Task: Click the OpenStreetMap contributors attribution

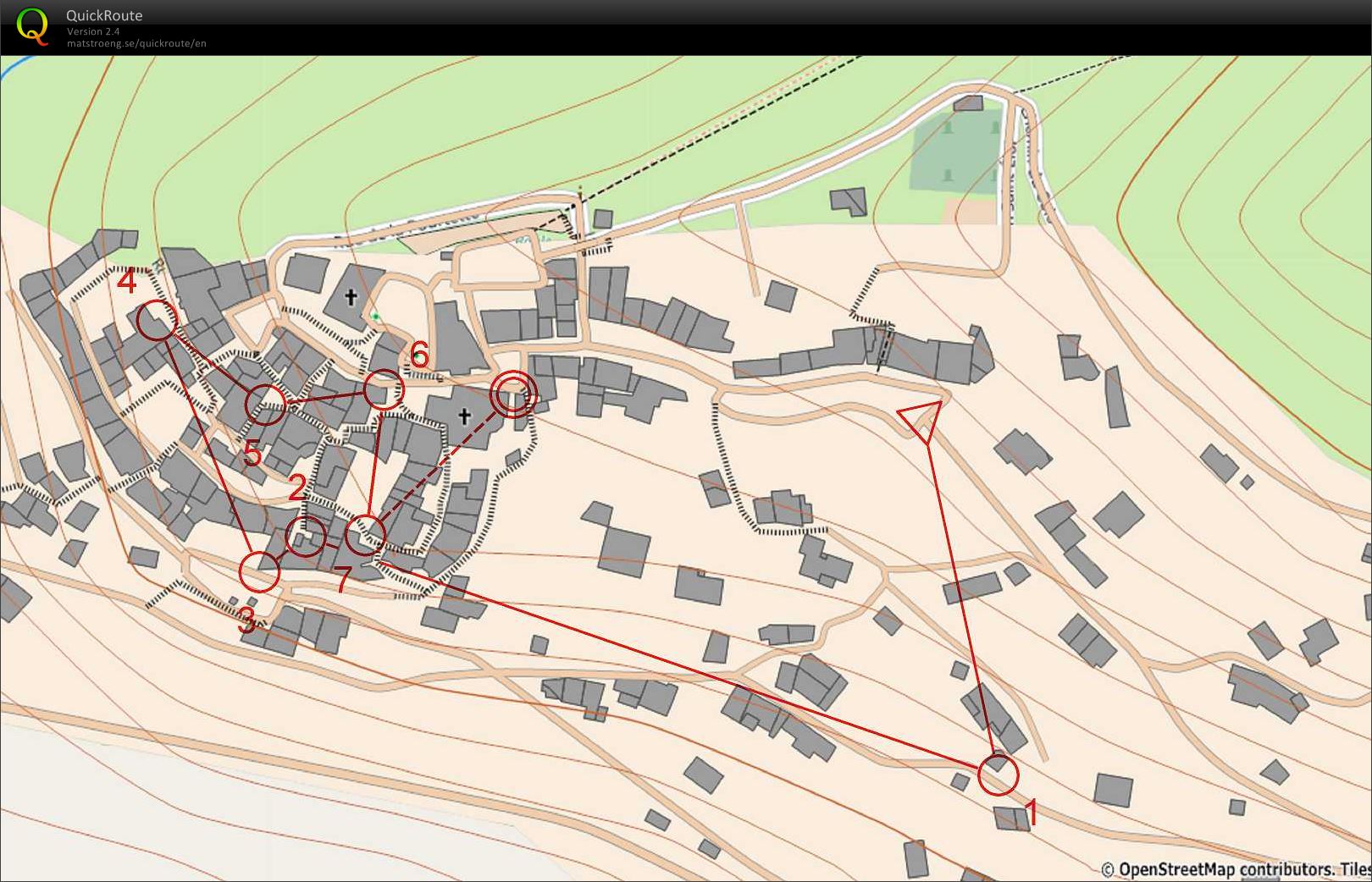Action: coord(1236,869)
